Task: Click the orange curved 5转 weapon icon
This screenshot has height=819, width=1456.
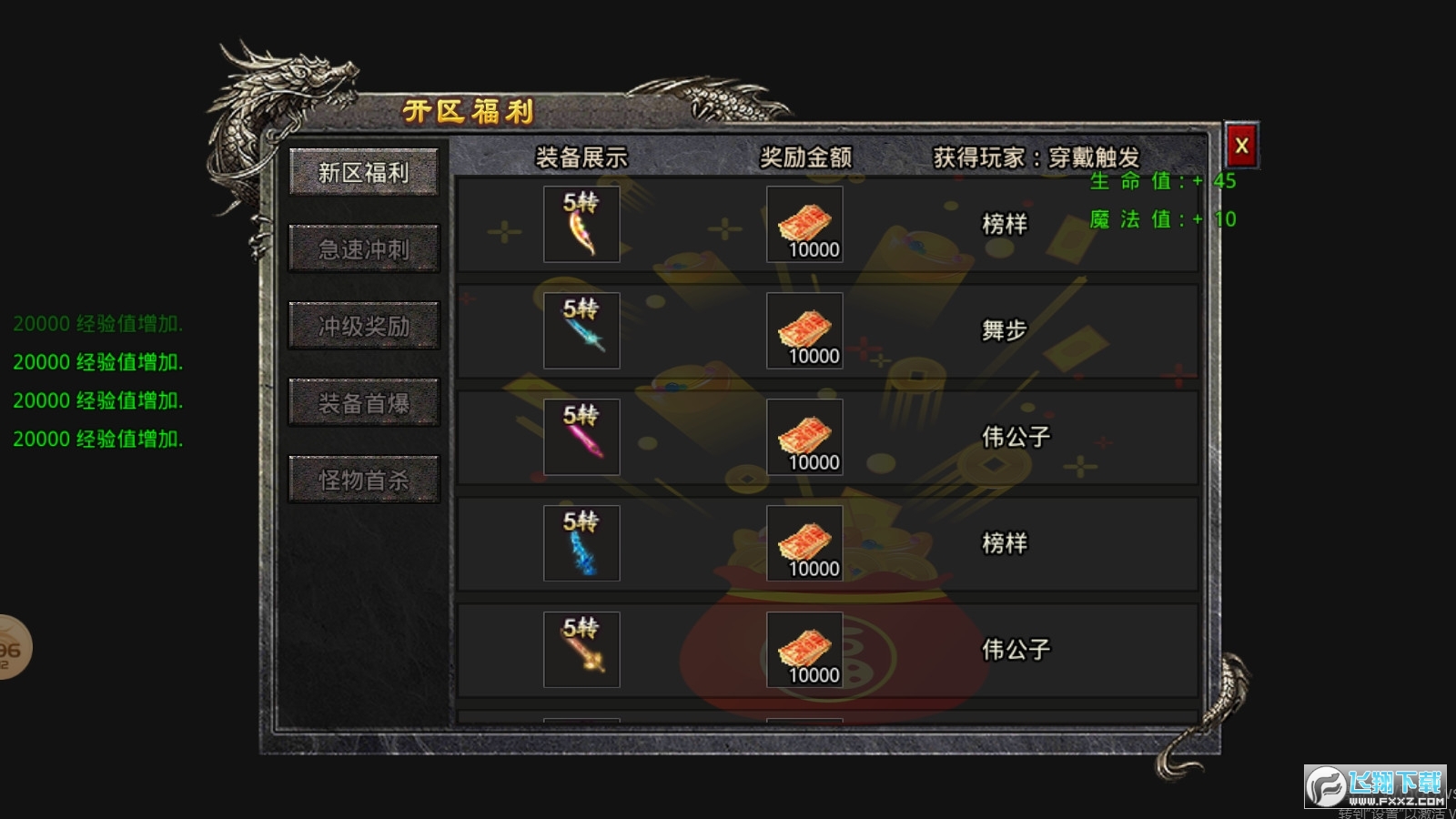Action: click(581, 225)
